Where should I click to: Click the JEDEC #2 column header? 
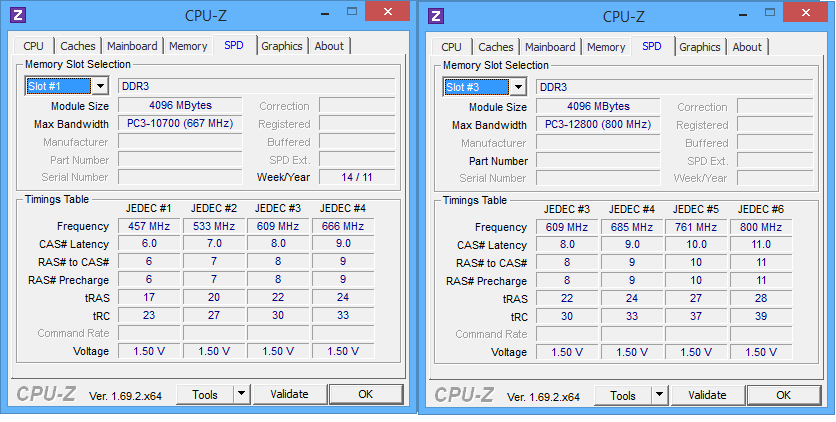(214, 208)
